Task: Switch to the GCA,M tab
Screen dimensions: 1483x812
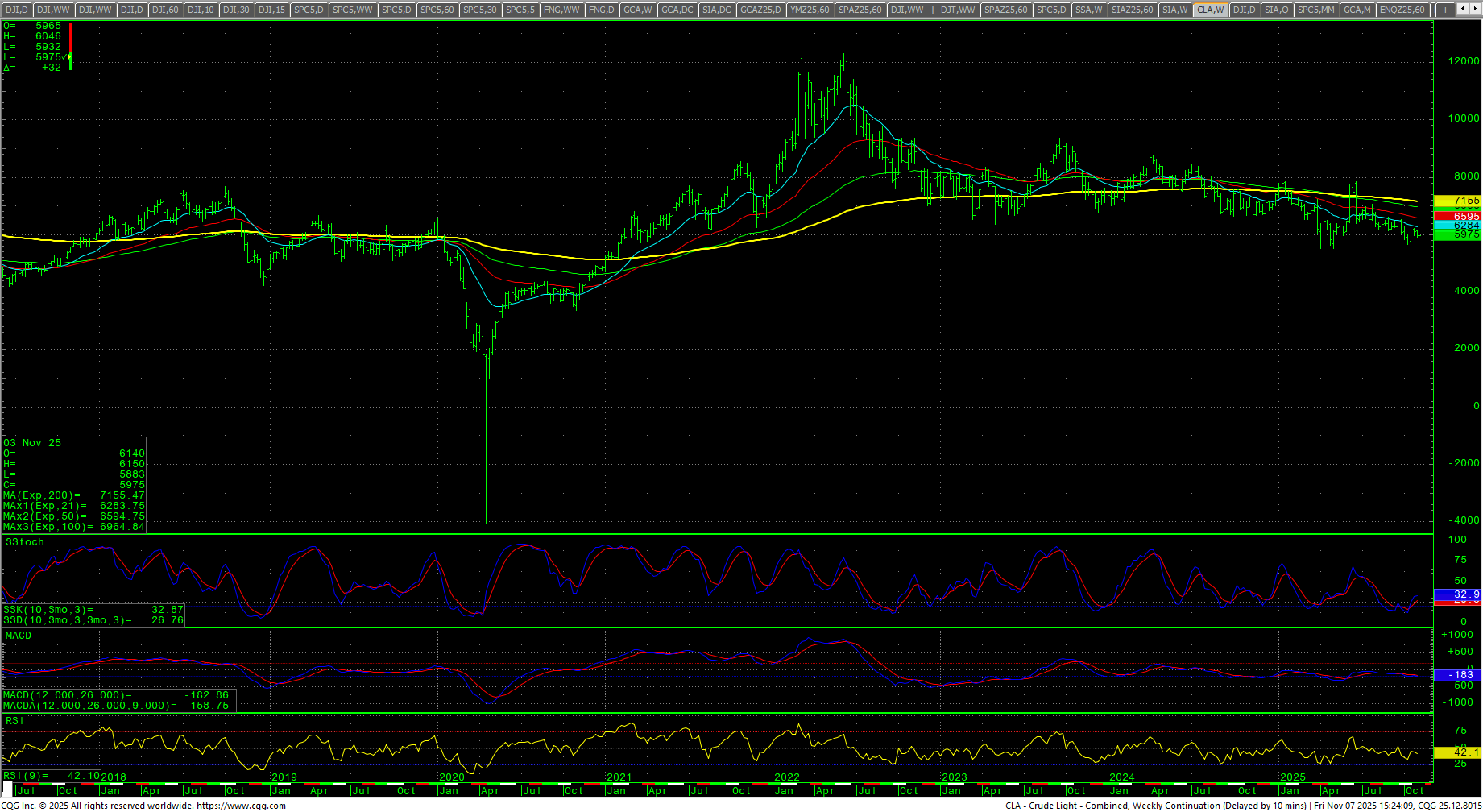Action: click(1357, 10)
